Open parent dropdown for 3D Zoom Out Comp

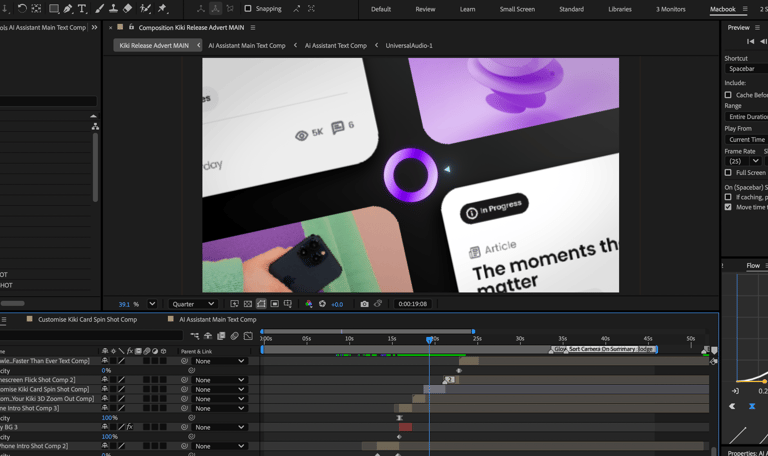coord(219,399)
